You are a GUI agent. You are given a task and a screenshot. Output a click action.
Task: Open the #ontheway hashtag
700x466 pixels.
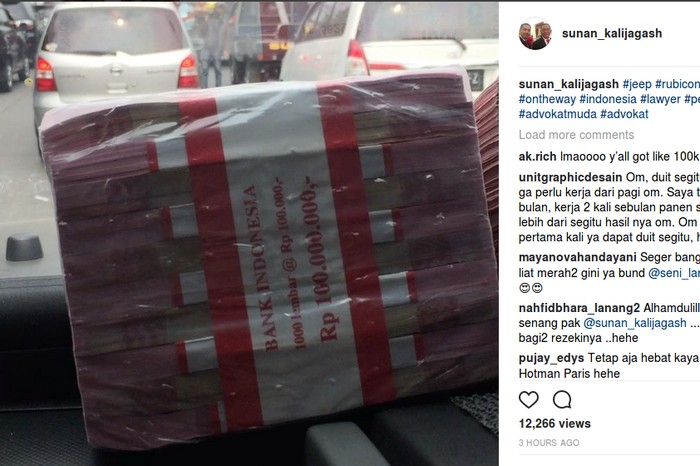tap(547, 99)
